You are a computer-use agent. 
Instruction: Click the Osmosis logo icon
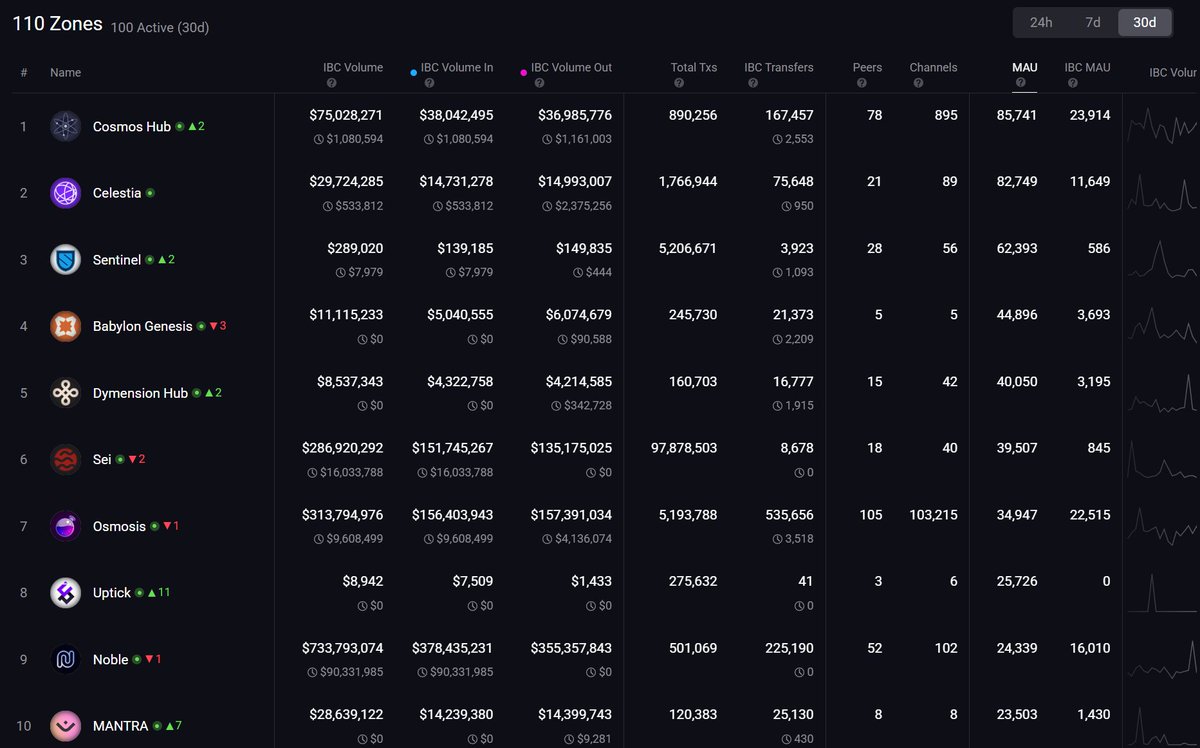(x=66, y=526)
